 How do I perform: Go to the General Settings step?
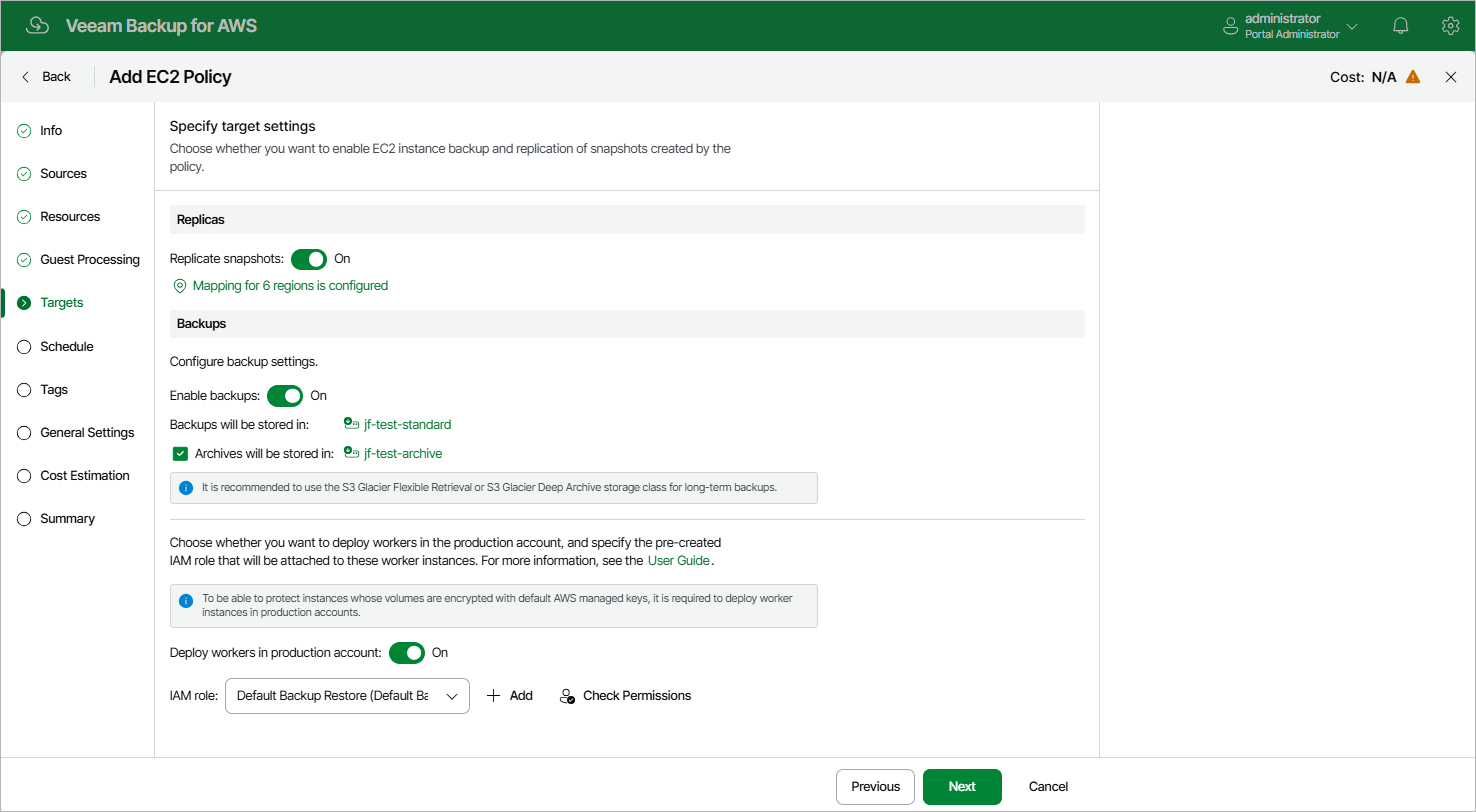[x=87, y=433]
